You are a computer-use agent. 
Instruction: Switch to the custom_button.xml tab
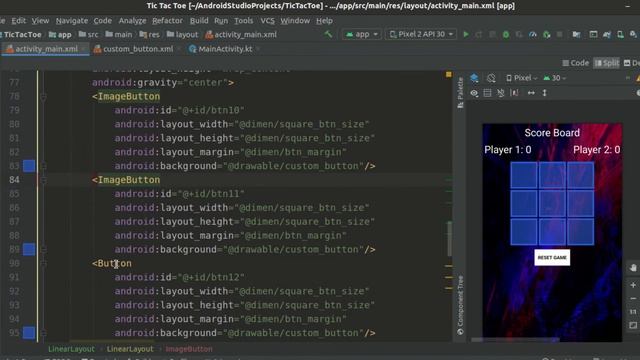click(138, 49)
